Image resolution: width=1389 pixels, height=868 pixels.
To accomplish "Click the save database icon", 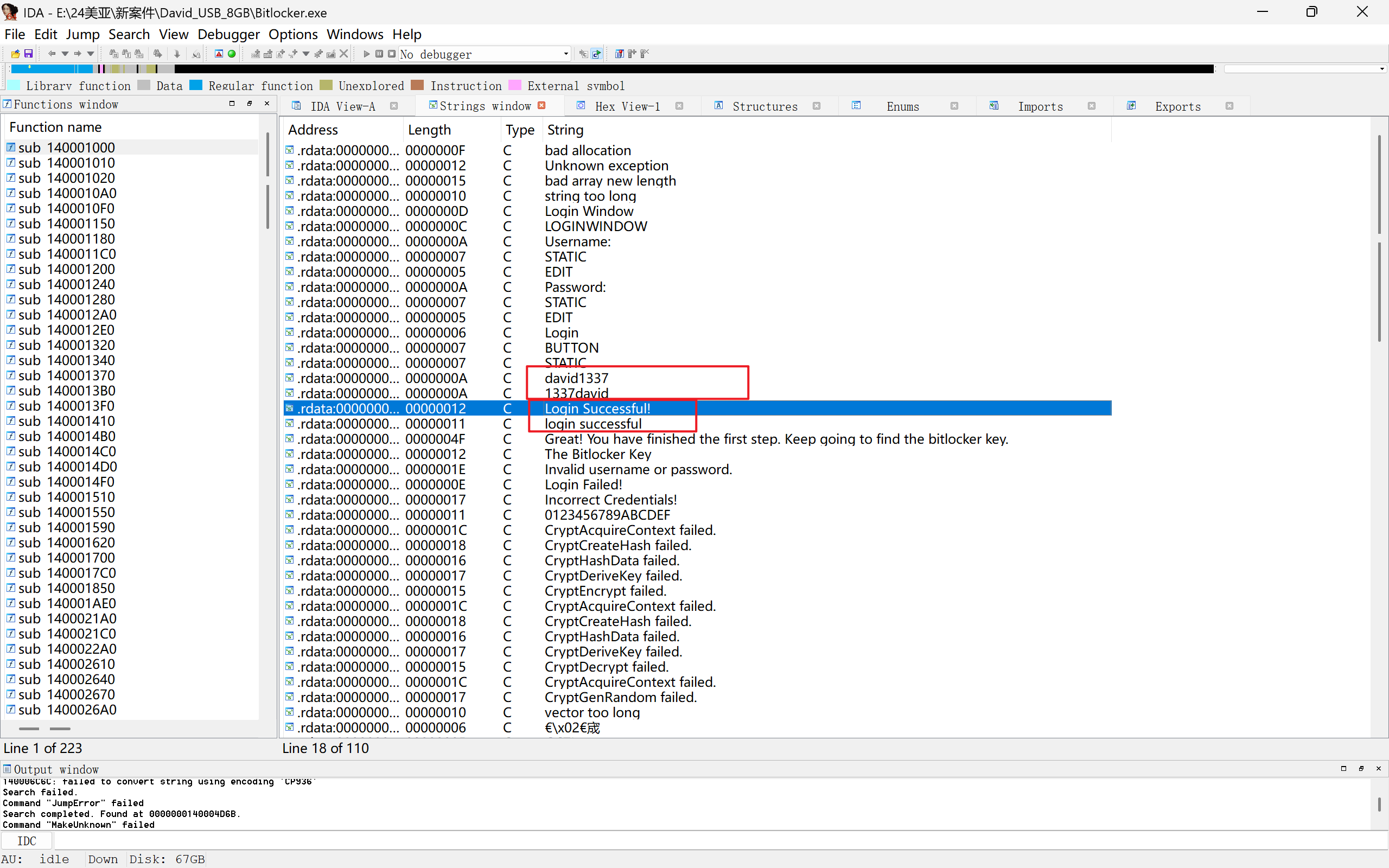I will click(28, 54).
